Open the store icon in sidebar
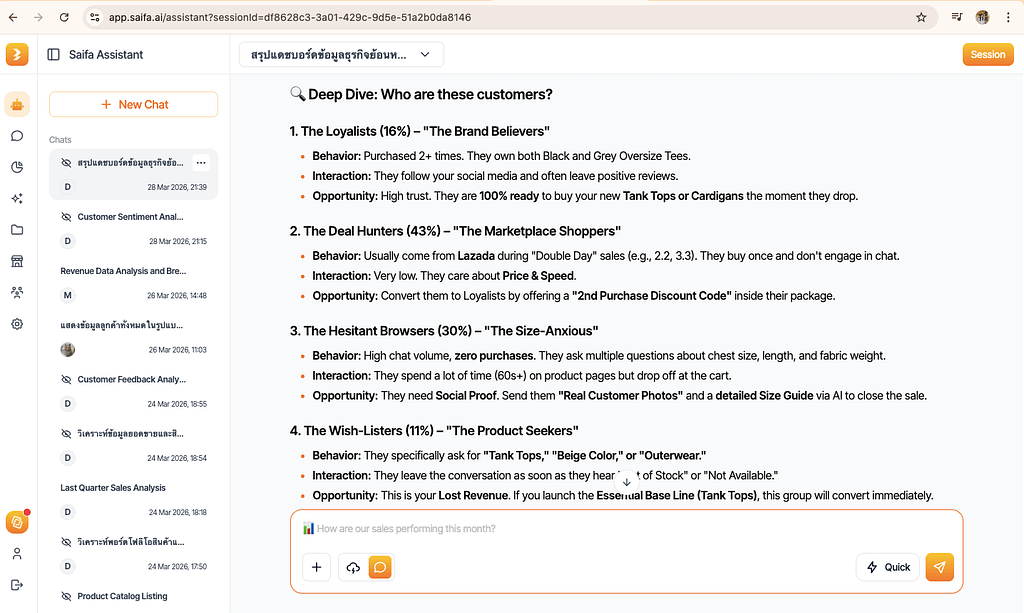The width and height of the screenshot is (1024, 613). click(x=17, y=261)
